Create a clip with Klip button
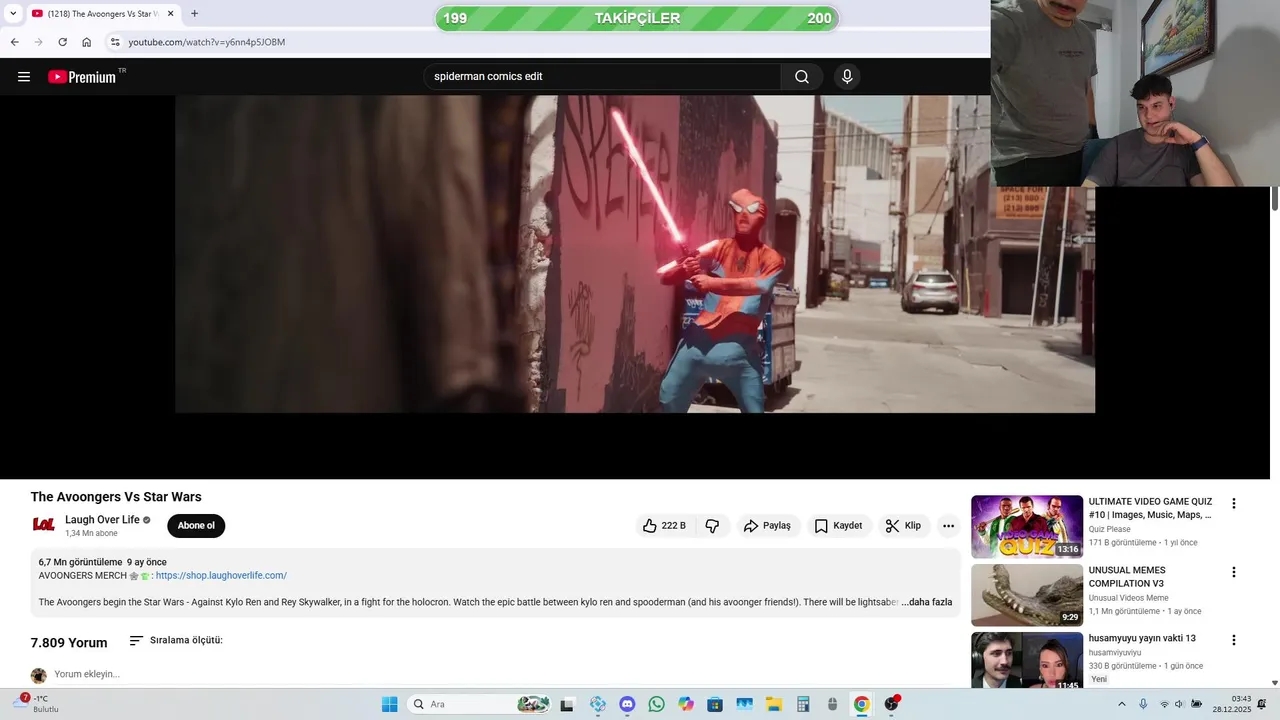Viewport: 1280px width, 720px height. tap(903, 526)
